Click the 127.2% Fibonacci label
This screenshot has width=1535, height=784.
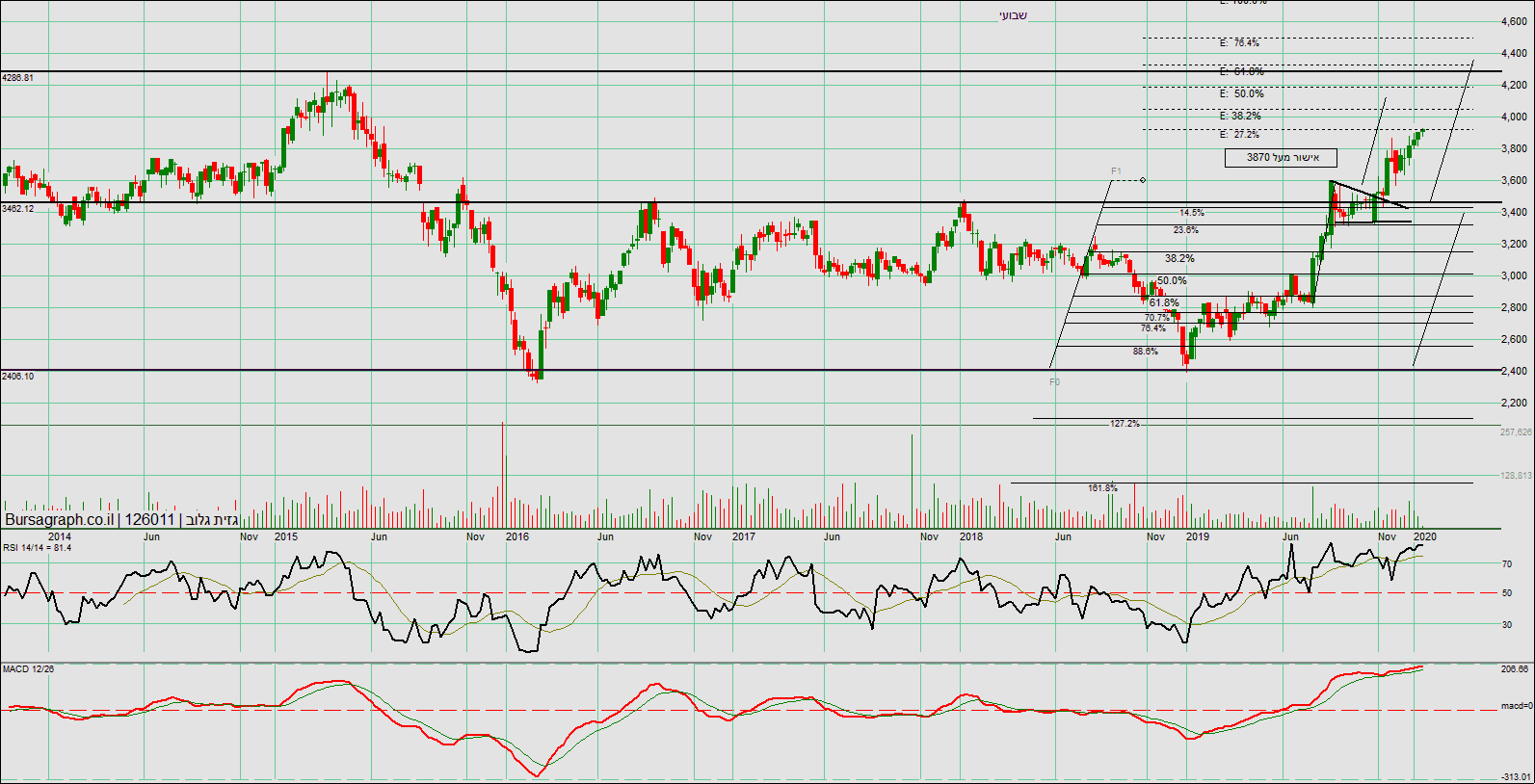coord(1125,424)
